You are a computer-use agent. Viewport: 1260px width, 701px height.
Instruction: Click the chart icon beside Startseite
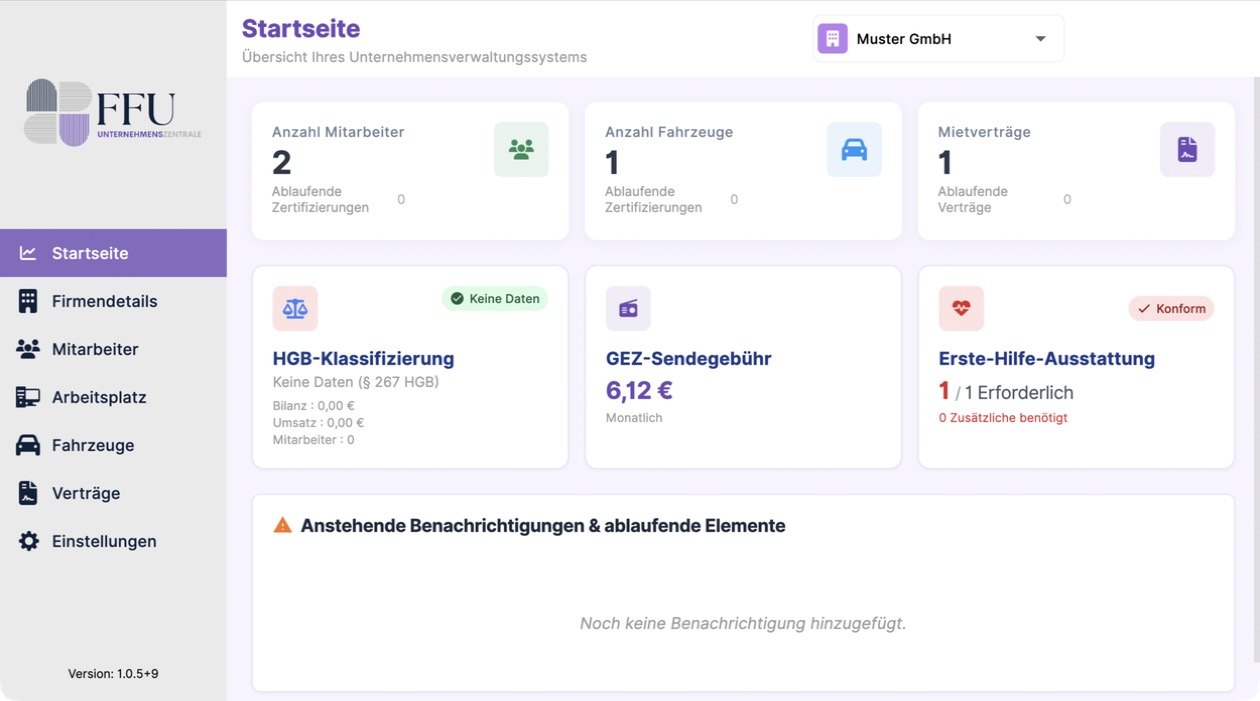(28, 253)
